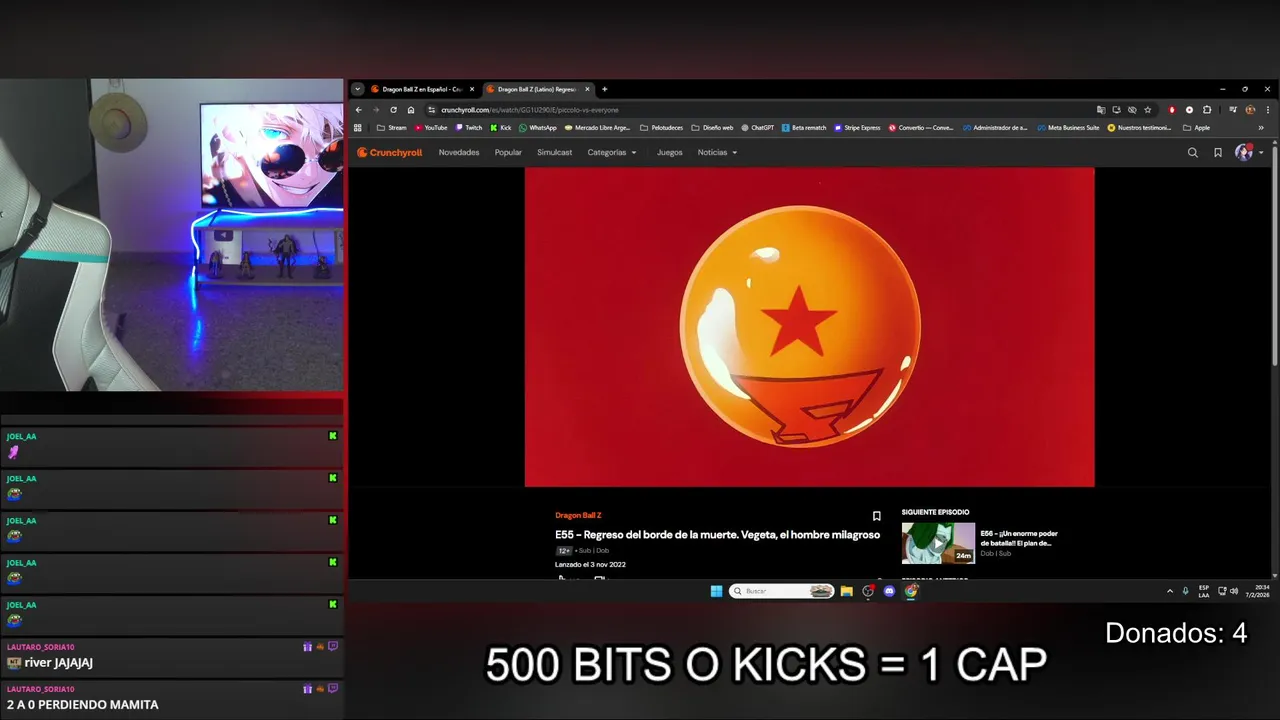Open the Chrome profile avatar
This screenshot has height=720, width=1280.
(x=1250, y=110)
